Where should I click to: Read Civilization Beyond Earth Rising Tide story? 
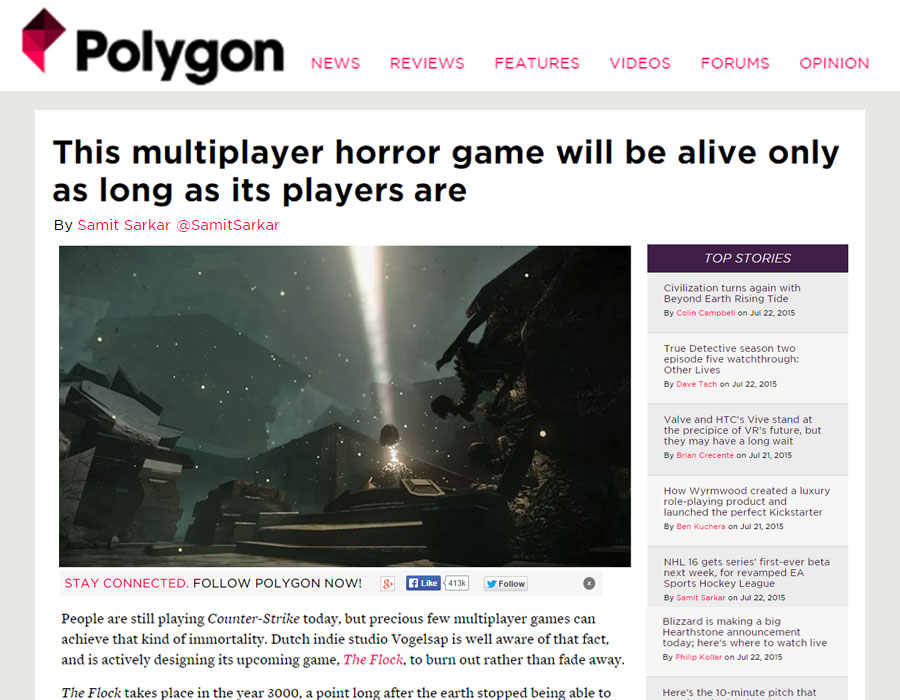pyautogui.click(x=732, y=293)
